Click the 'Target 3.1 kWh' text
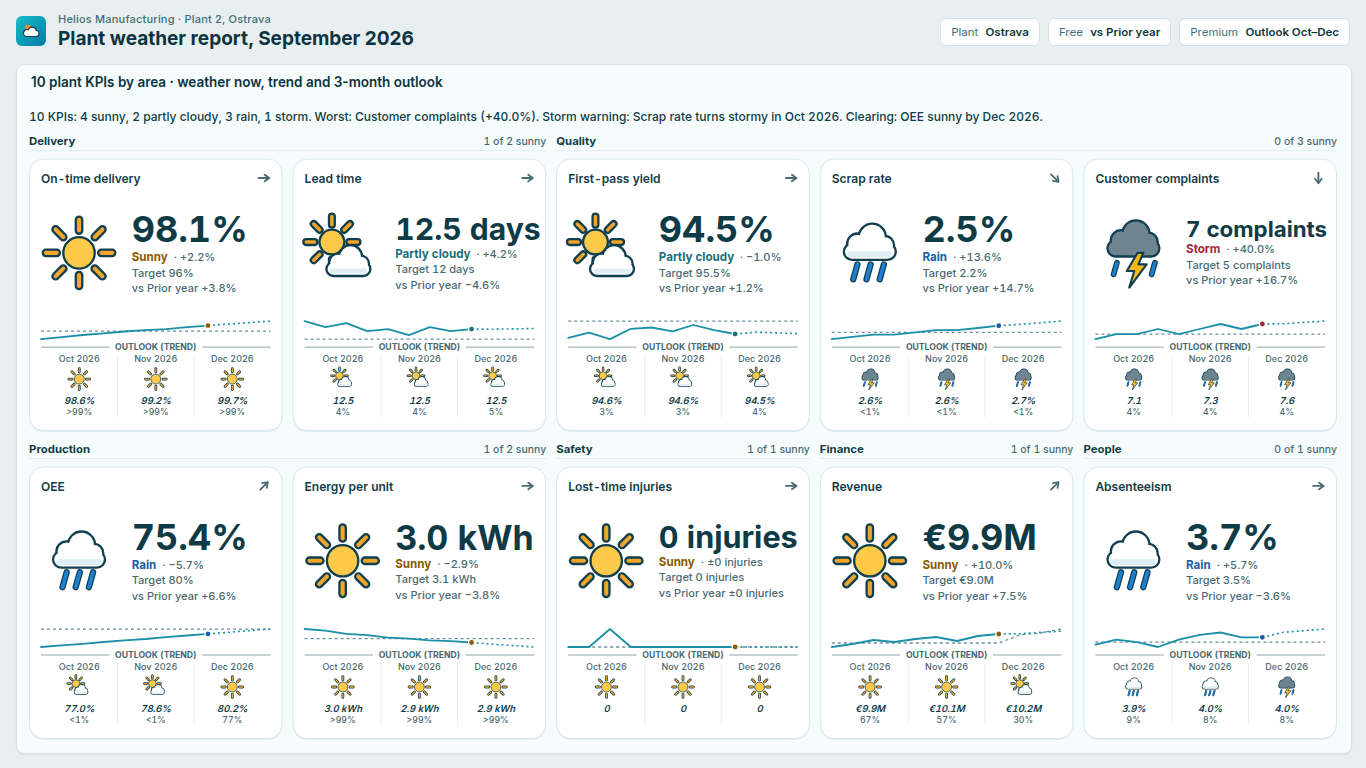This screenshot has width=1366, height=768. [x=436, y=579]
